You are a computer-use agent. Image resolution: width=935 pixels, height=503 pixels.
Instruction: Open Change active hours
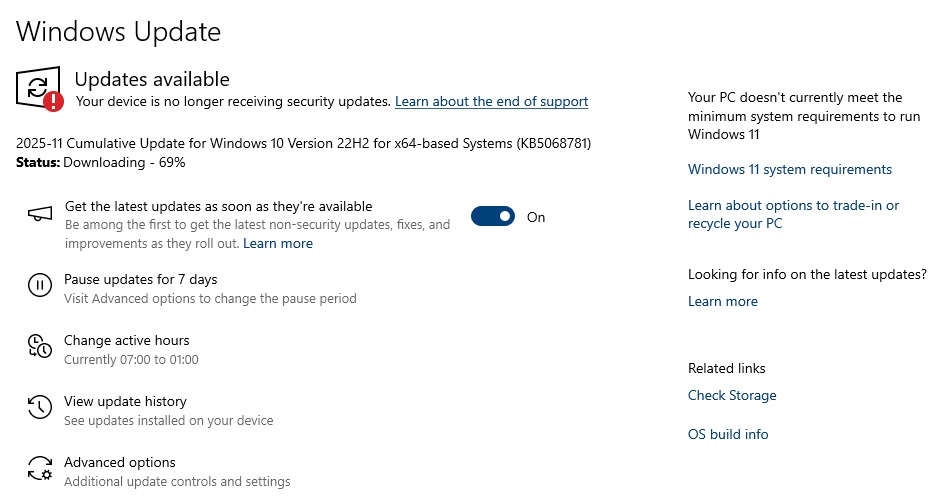(126, 340)
